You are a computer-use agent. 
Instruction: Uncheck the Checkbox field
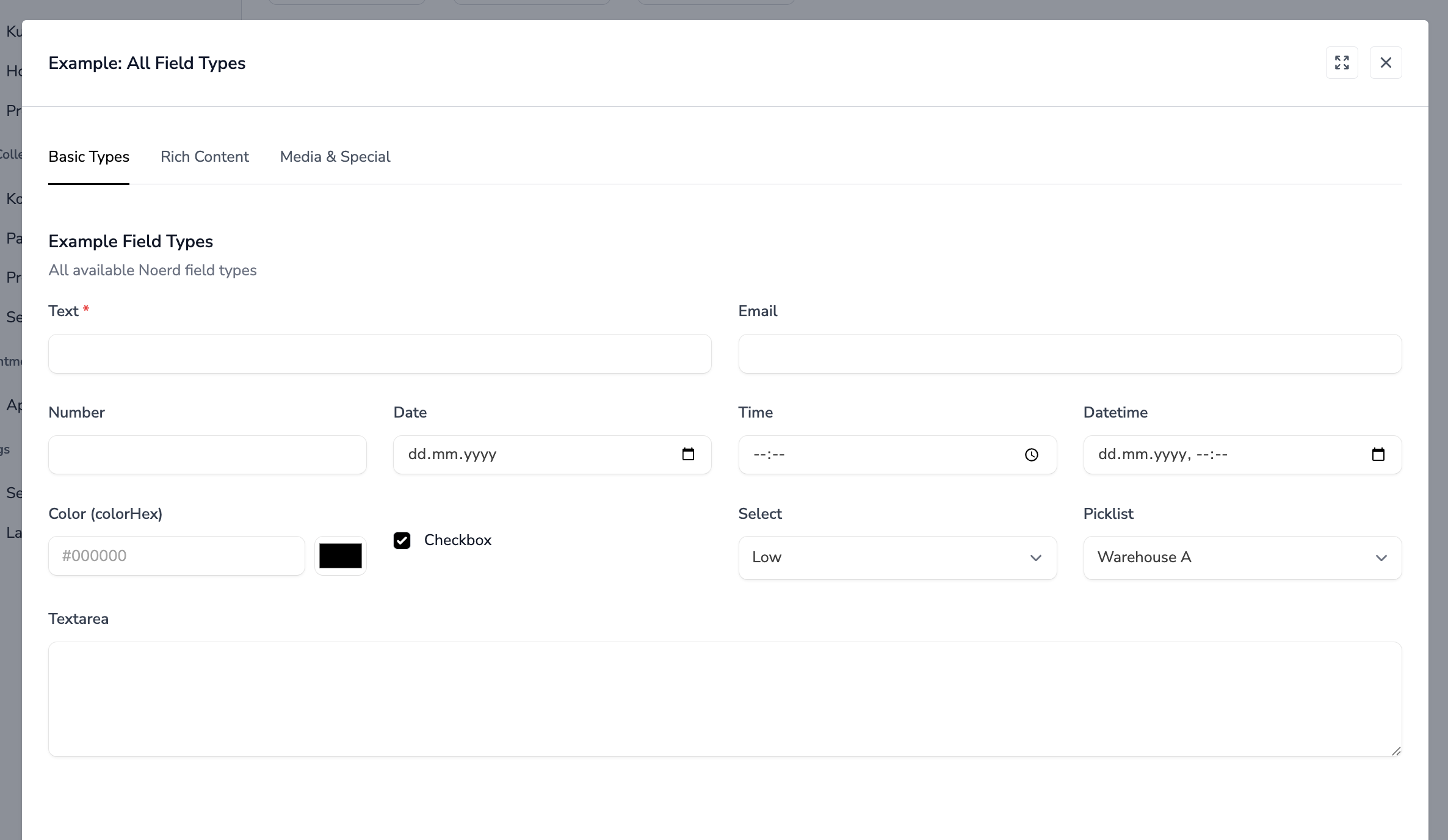click(402, 540)
